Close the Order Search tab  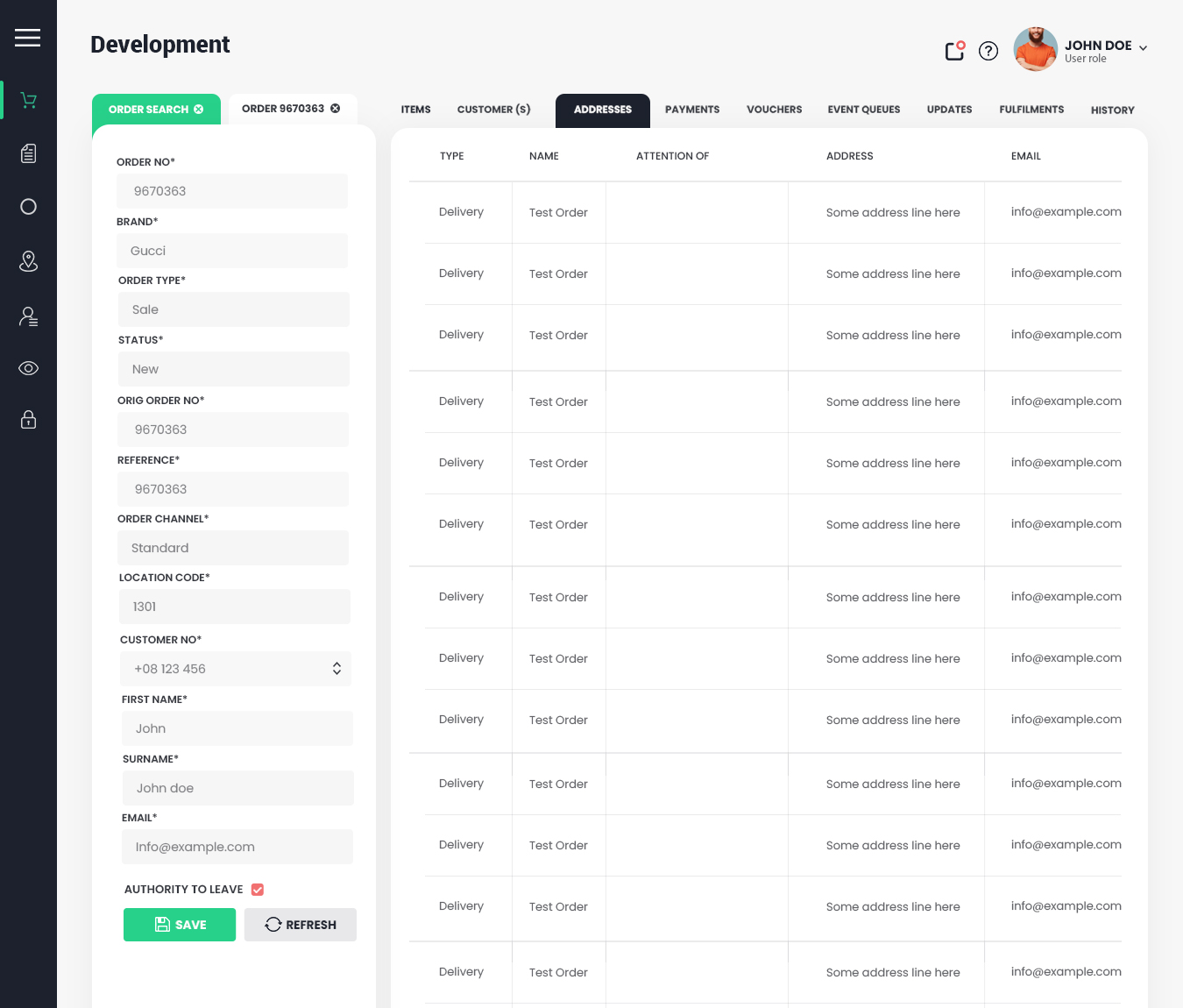pyautogui.click(x=199, y=110)
